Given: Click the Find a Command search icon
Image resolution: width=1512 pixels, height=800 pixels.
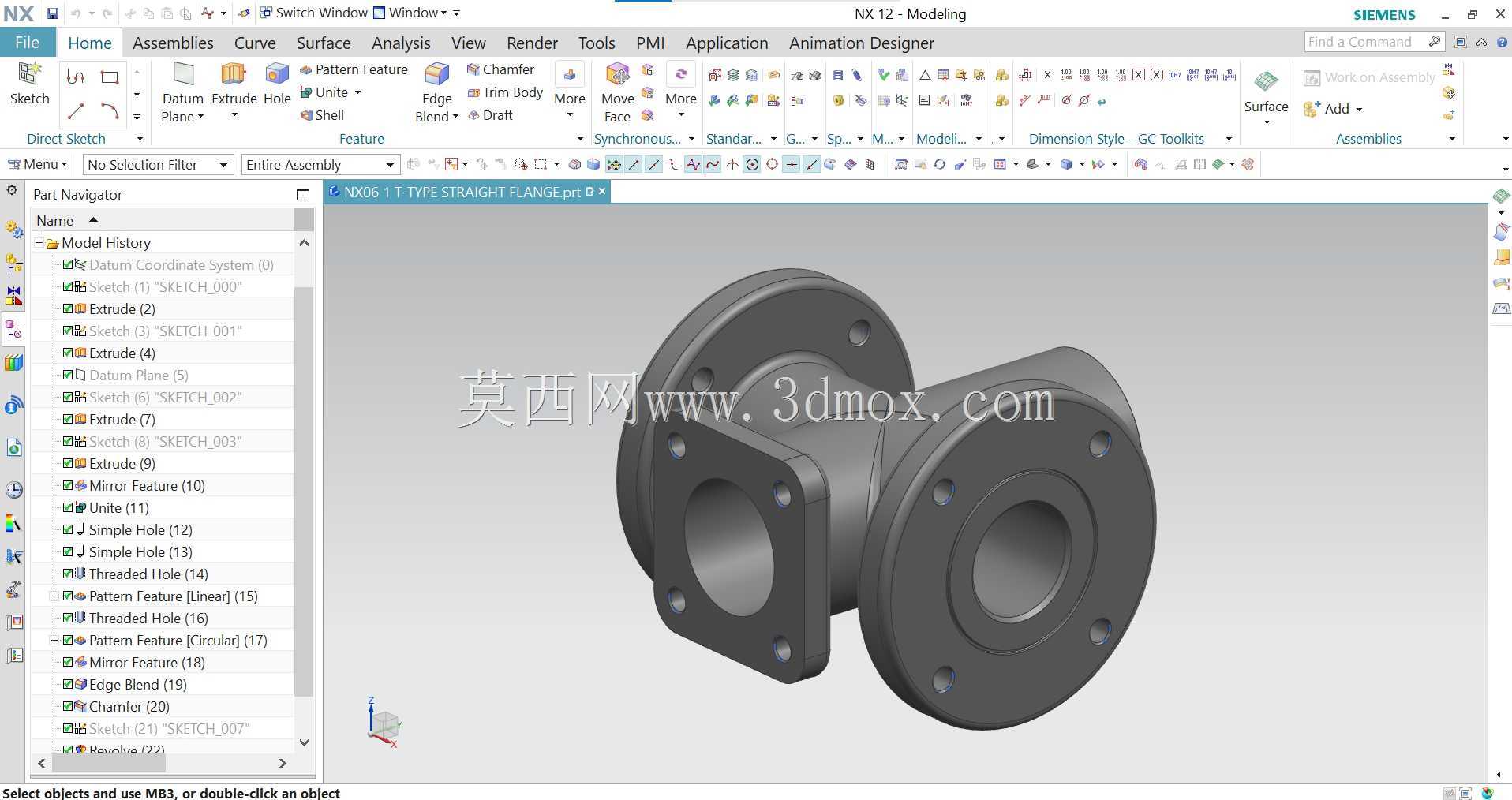Looking at the screenshot, I should pyautogui.click(x=1435, y=42).
